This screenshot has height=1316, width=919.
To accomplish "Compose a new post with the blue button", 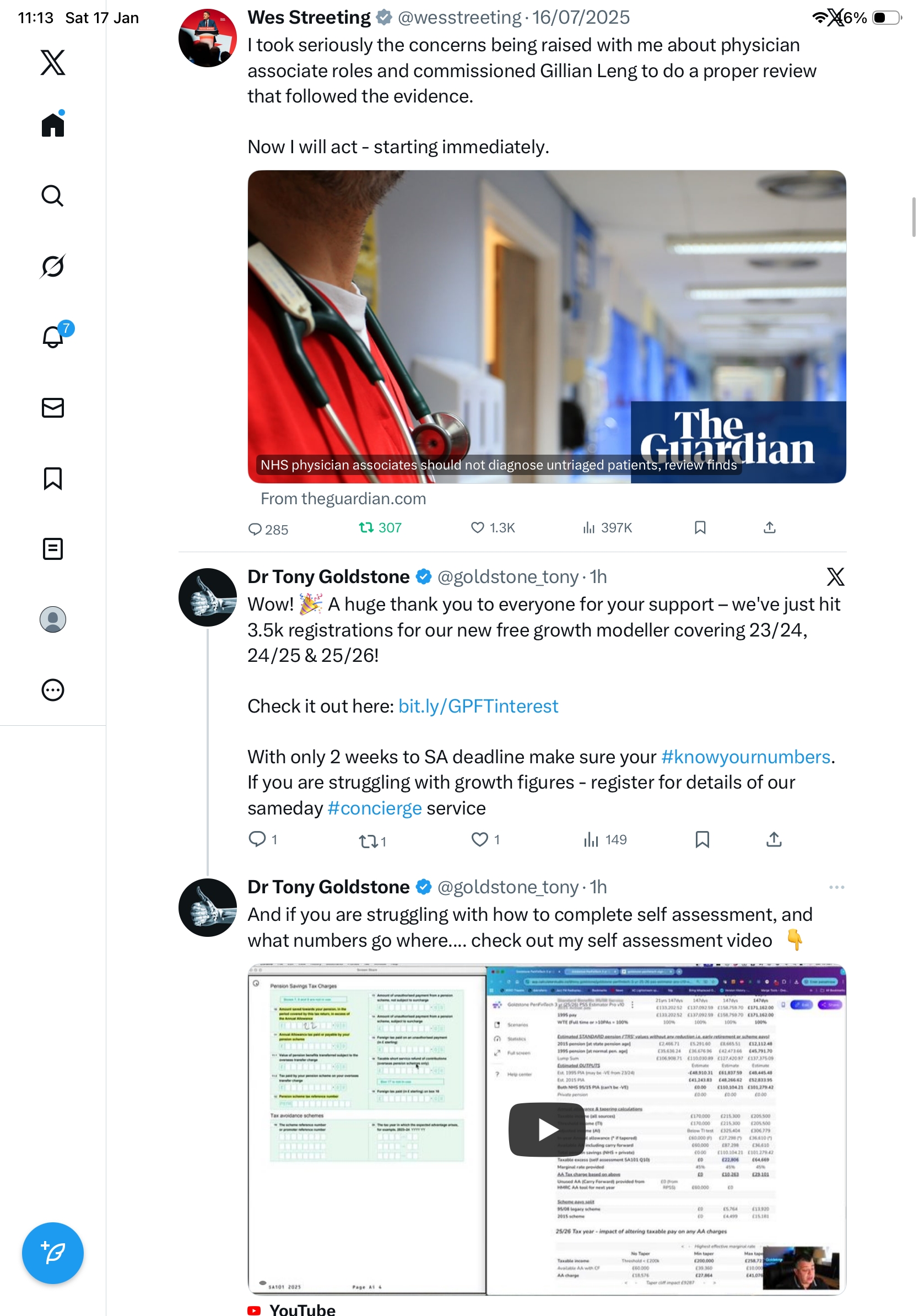I will [x=53, y=1253].
